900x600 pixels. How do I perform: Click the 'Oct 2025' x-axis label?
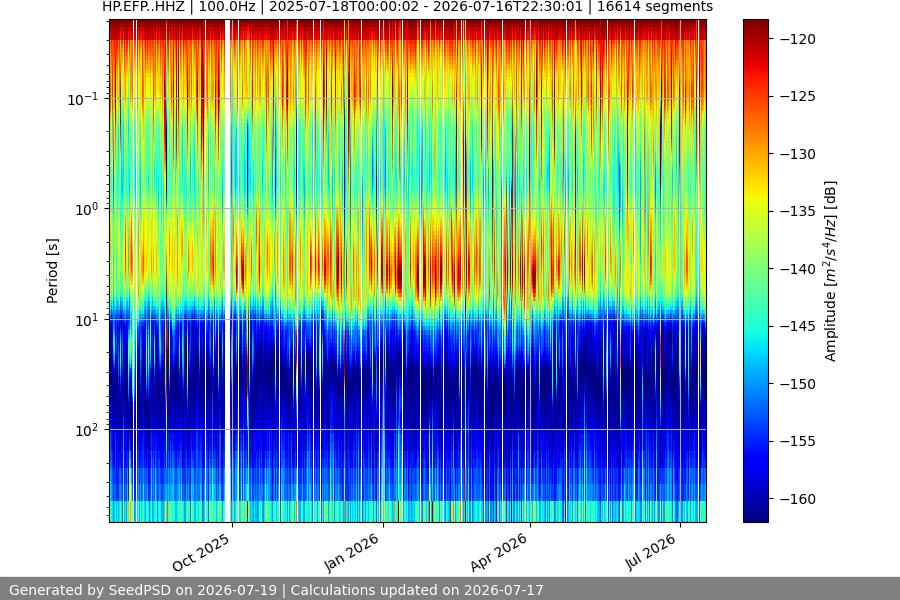point(201,552)
